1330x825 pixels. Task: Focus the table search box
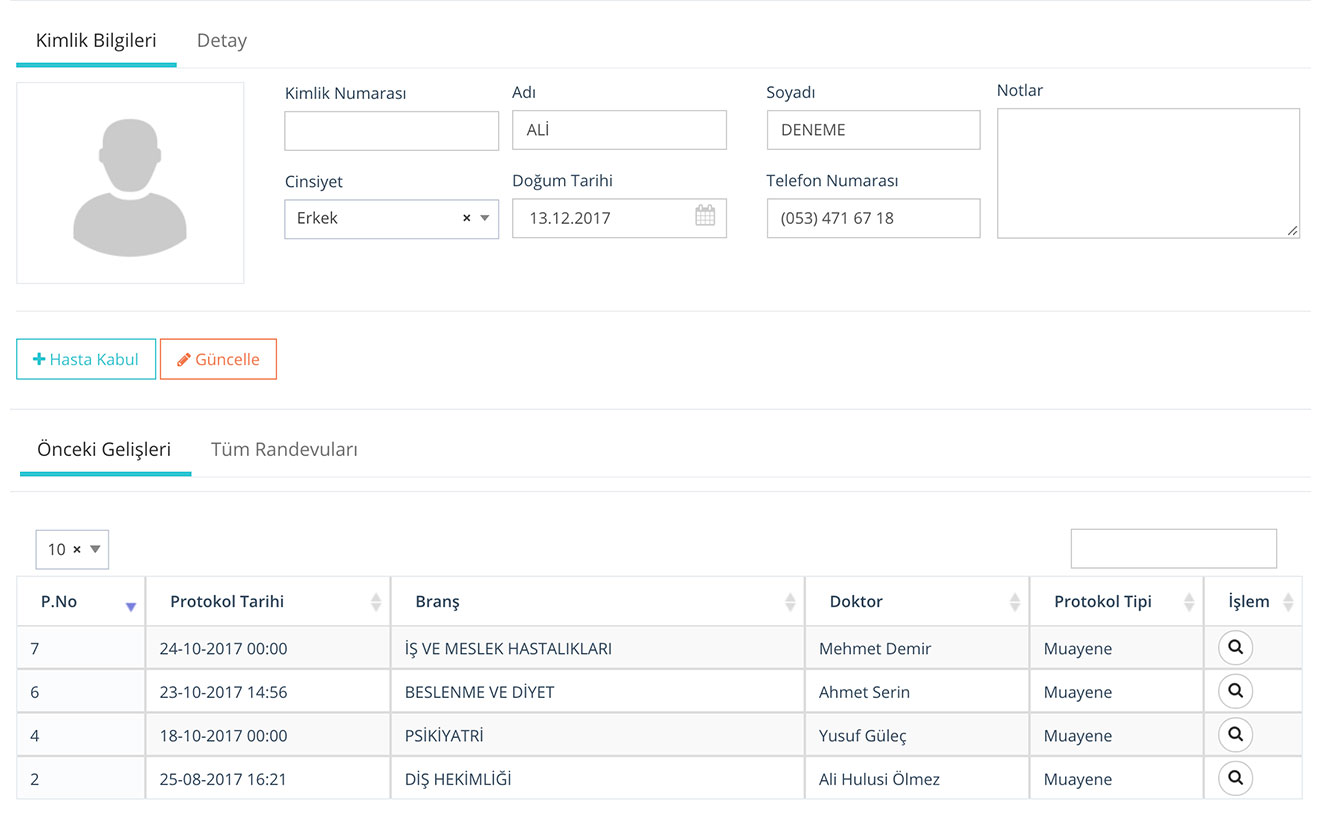point(1174,549)
